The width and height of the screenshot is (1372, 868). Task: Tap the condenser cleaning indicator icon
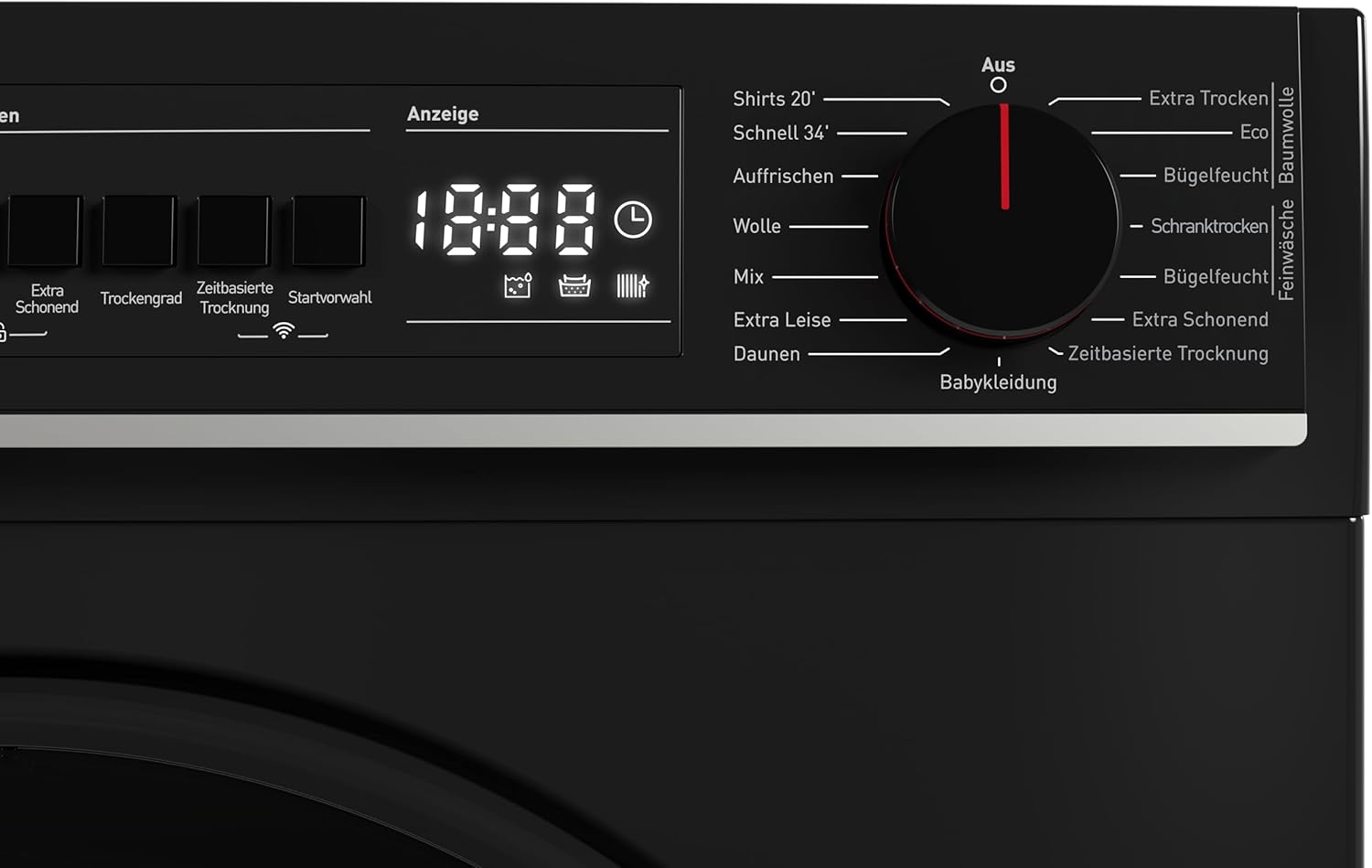[x=632, y=286]
